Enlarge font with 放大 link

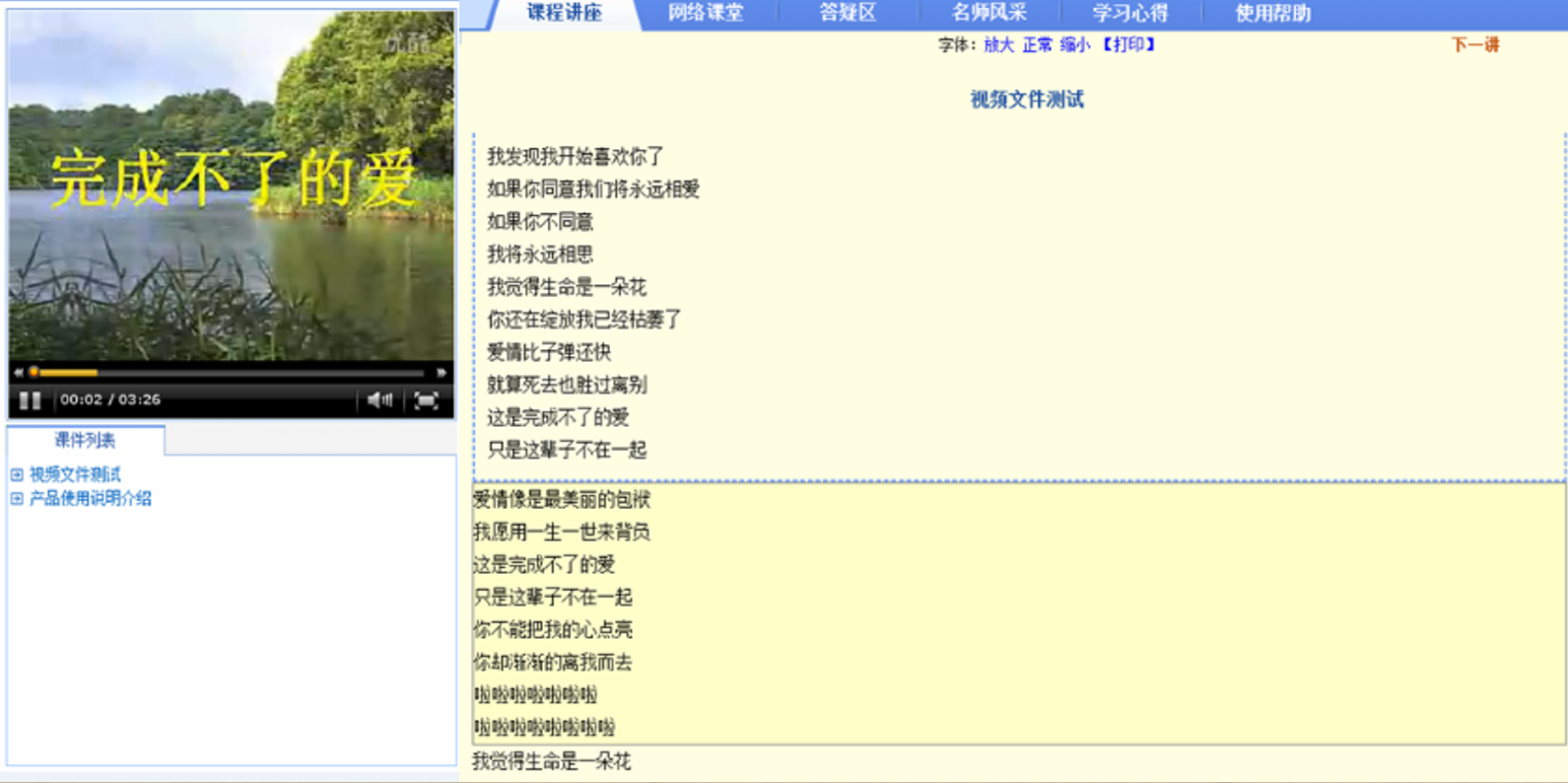click(x=998, y=45)
